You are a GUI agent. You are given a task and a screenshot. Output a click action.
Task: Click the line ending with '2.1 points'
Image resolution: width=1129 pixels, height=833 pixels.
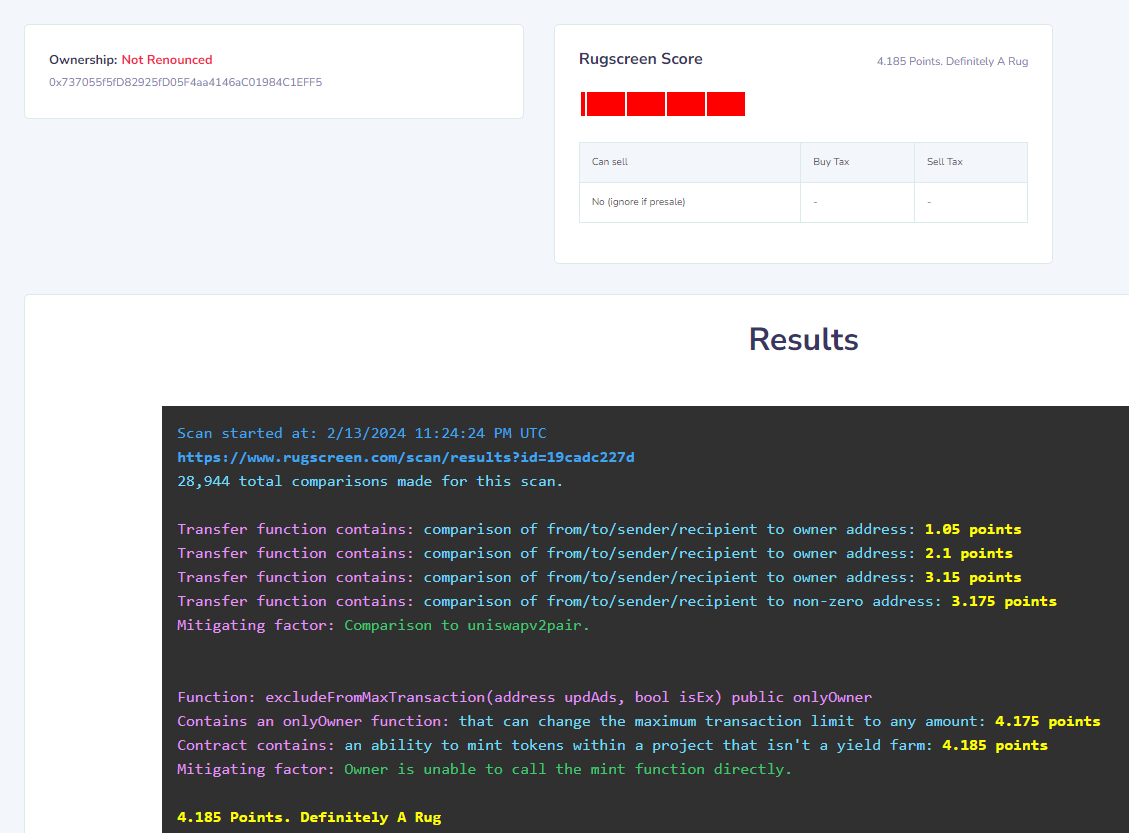595,553
